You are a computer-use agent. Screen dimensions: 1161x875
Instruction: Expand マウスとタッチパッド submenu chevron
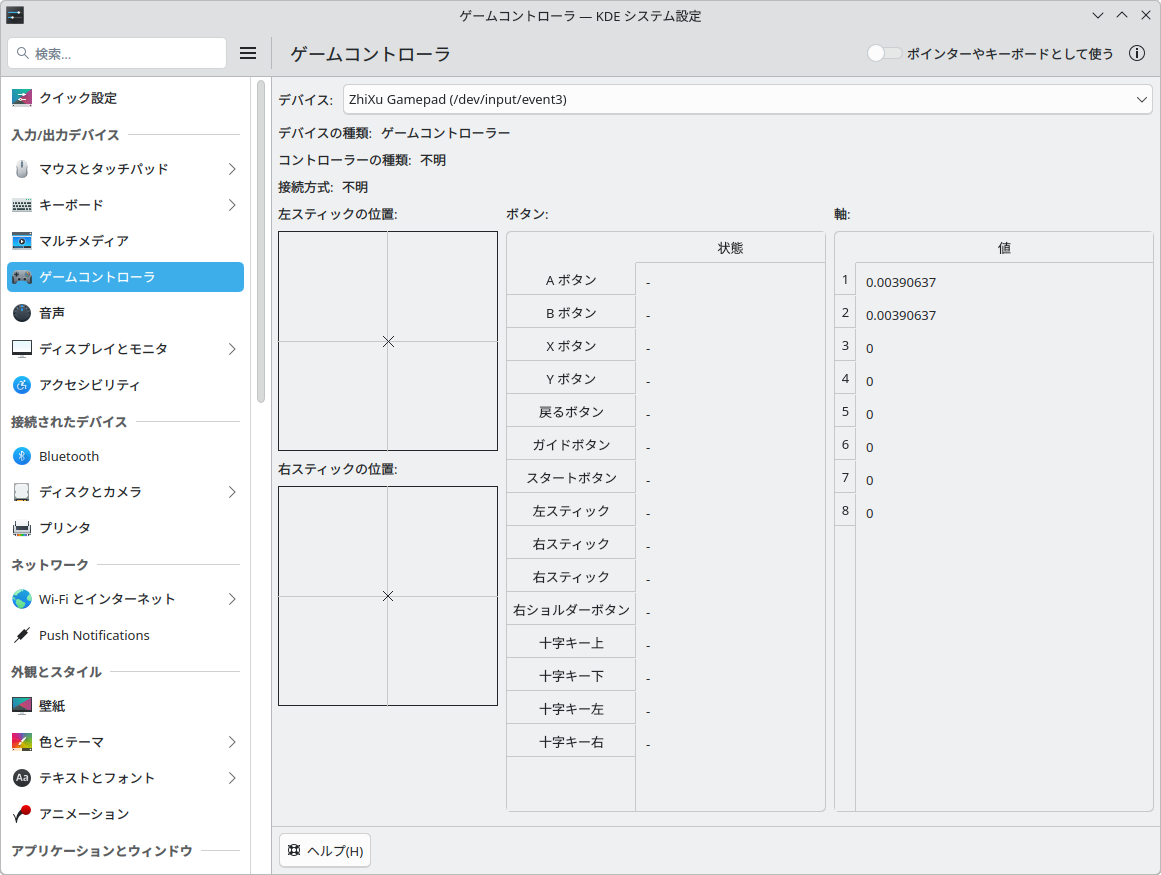point(232,169)
